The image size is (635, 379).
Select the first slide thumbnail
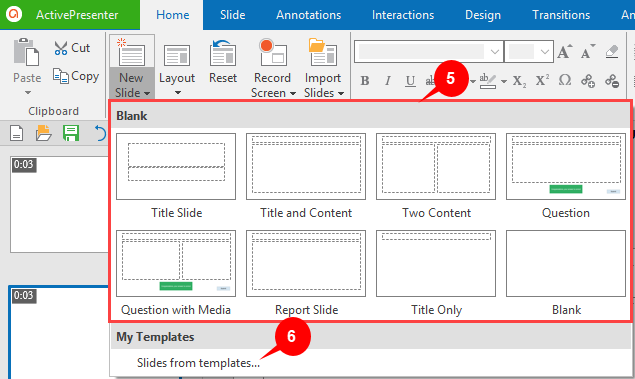pos(59,204)
